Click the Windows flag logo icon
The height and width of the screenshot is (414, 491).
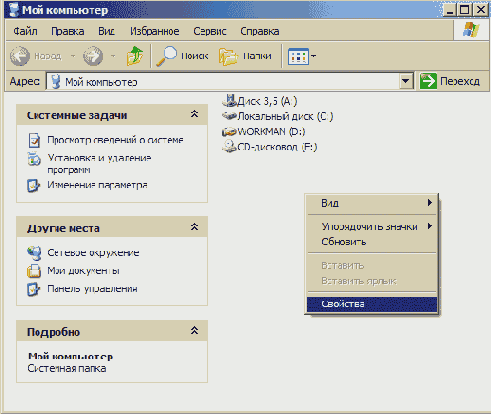coord(471,30)
